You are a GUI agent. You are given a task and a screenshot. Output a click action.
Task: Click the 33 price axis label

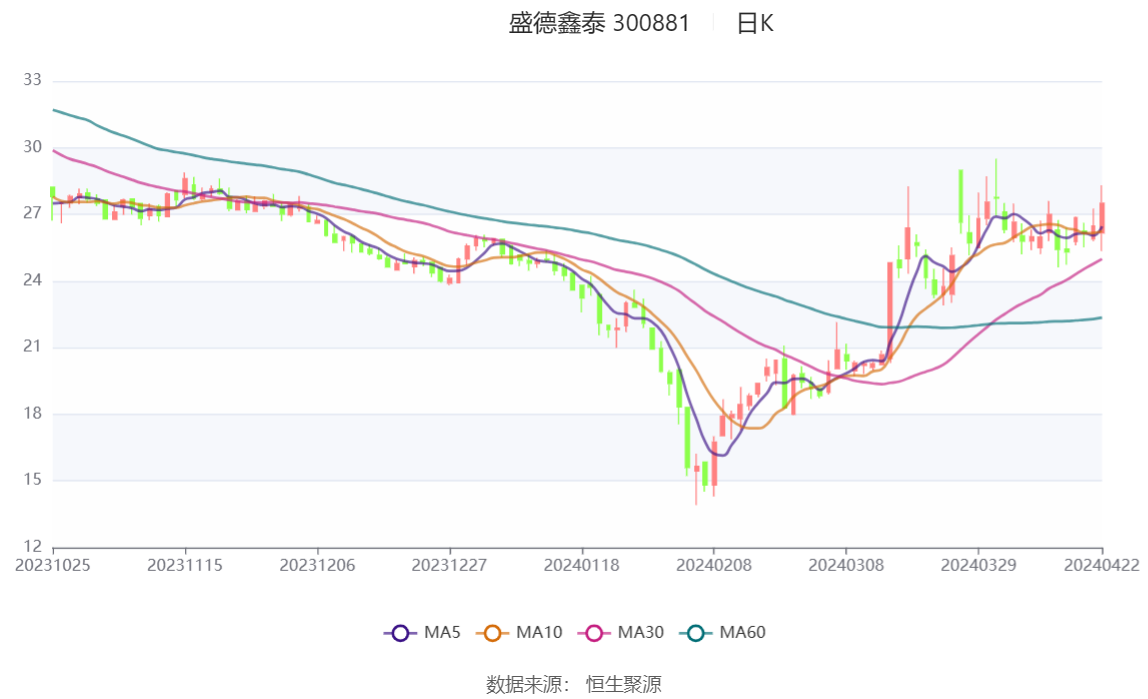[32, 80]
